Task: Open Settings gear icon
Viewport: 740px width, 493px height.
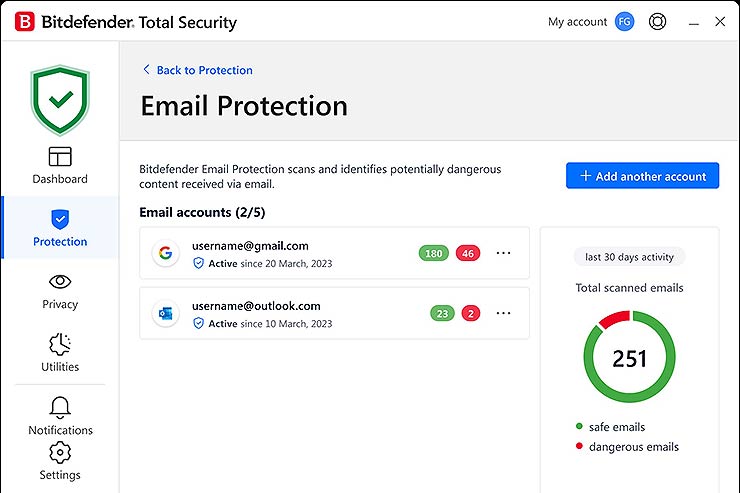Action: [x=60, y=461]
